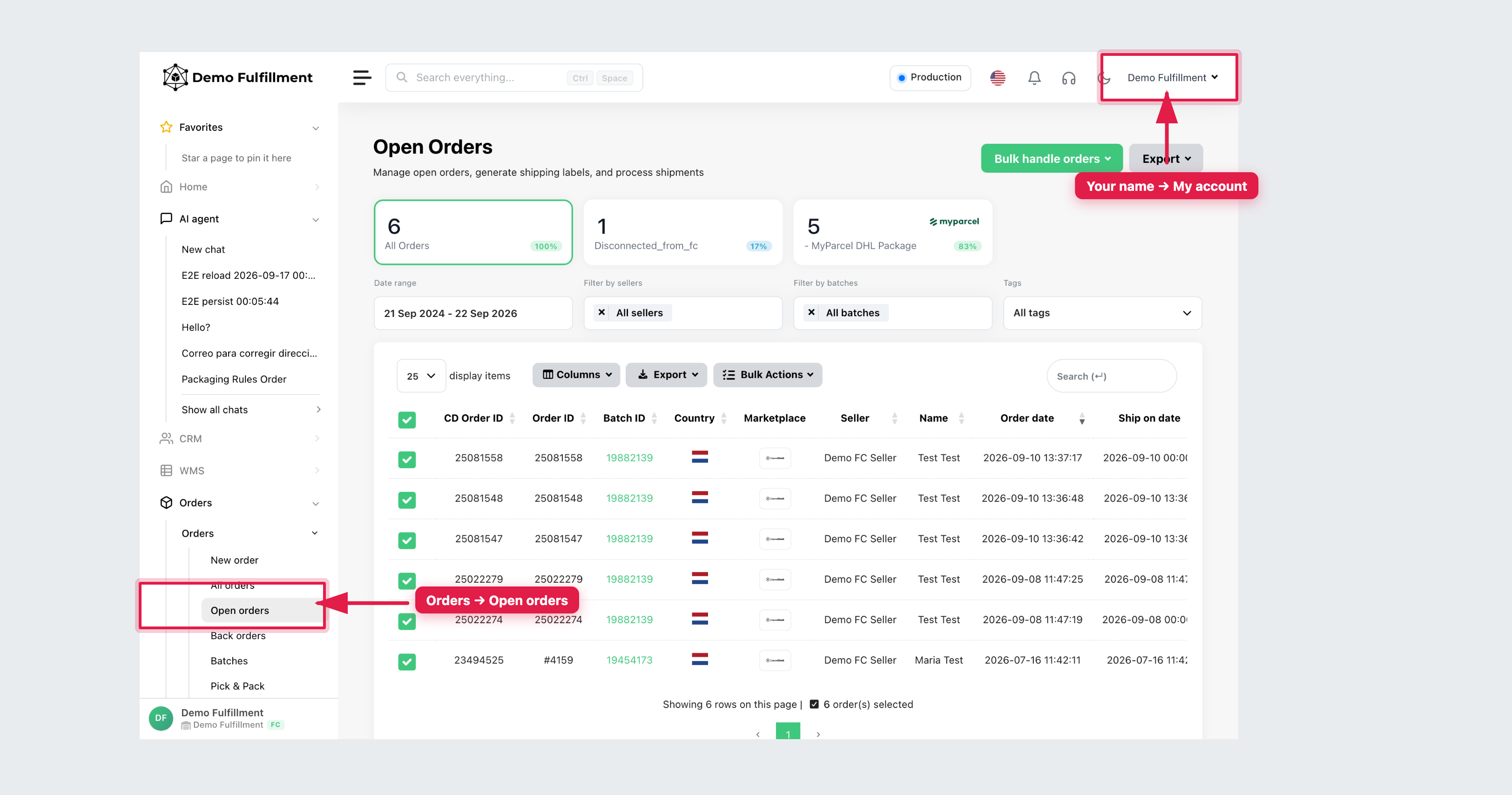Uncheck order 25081558 checkbox

click(407, 459)
